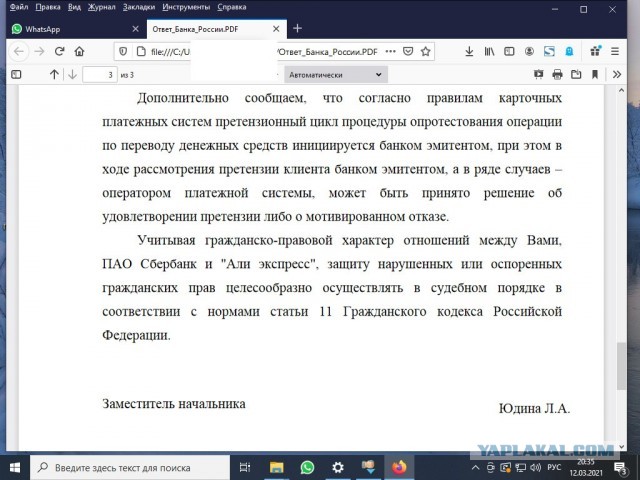Screen dimensions: 640x480
Task: Click the ghost extension icon
Action: tap(569, 51)
